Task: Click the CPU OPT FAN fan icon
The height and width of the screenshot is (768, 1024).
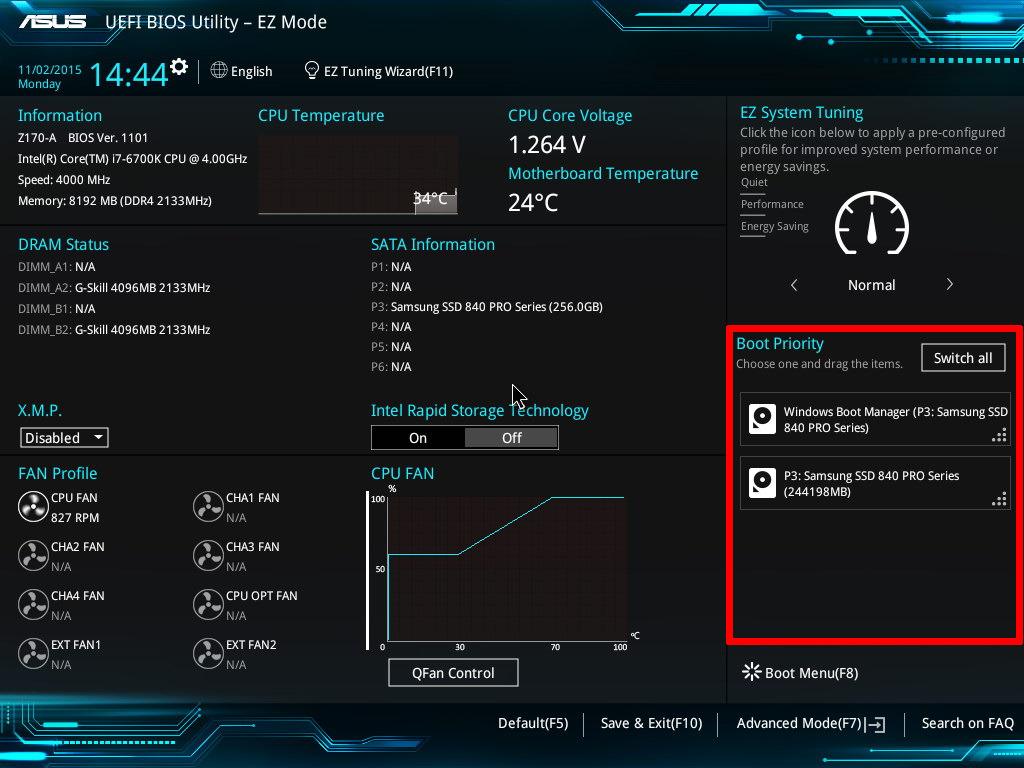Action: 208,605
